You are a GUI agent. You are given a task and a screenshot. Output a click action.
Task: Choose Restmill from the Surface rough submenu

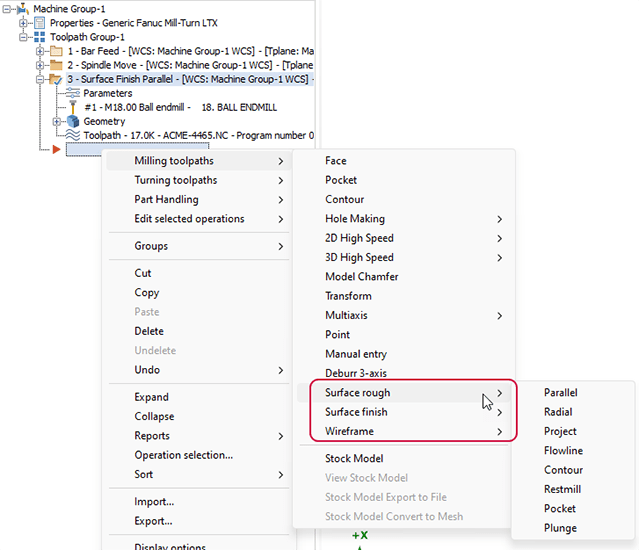tap(562, 490)
